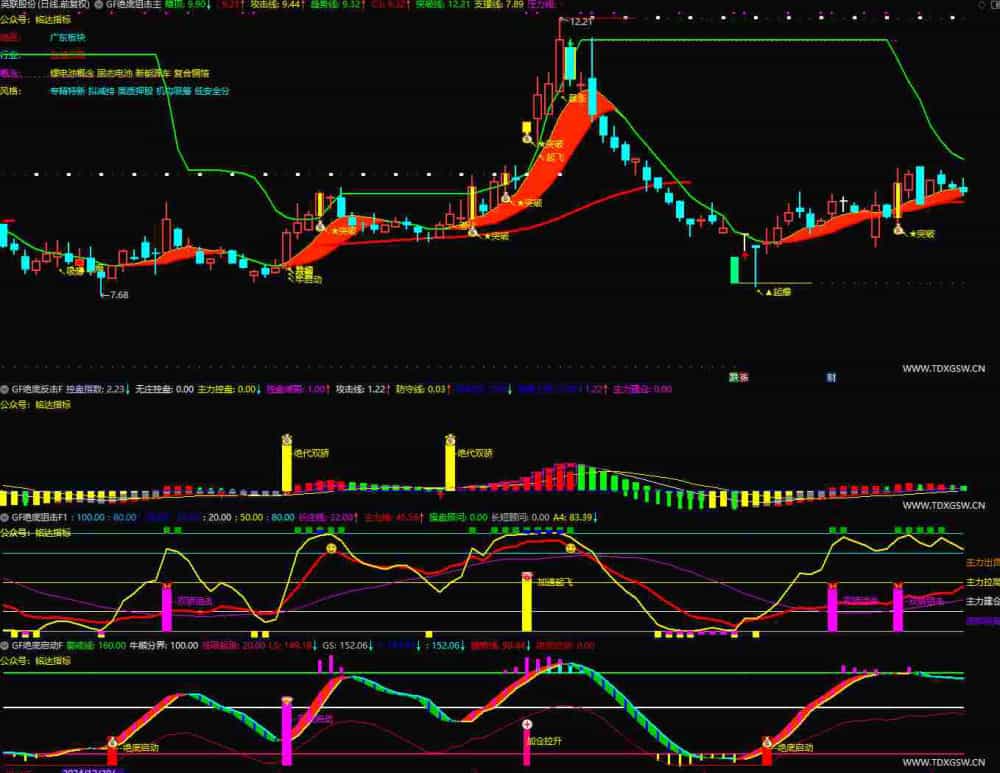
Task: Click the 加仓拉升 label
Action: [x=545, y=741]
